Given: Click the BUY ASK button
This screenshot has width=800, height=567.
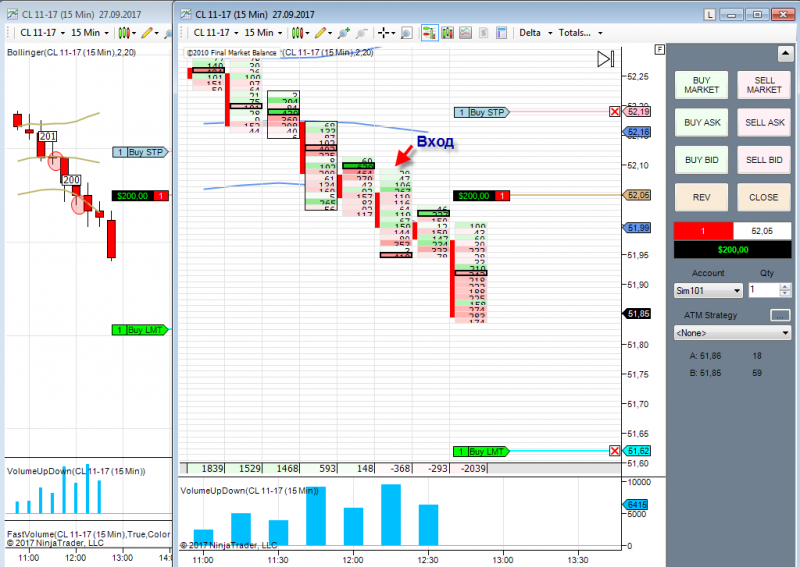Looking at the screenshot, I should click(x=702, y=122).
